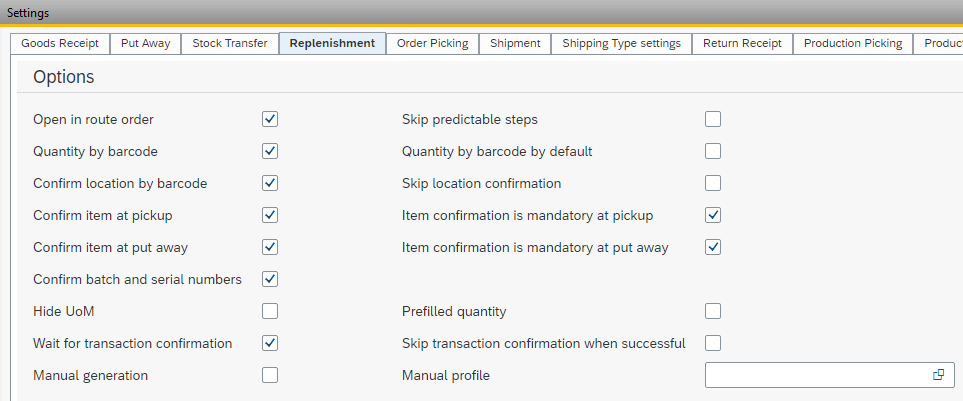The width and height of the screenshot is (963, 401).
Task: Uncheck Open in route order
Action: pos(270,119)
